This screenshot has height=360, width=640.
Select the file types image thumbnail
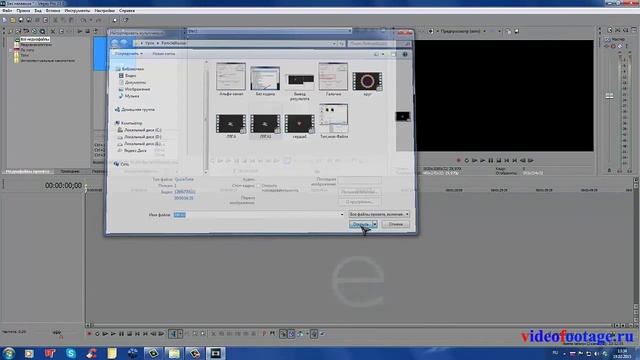coord(333,118)
